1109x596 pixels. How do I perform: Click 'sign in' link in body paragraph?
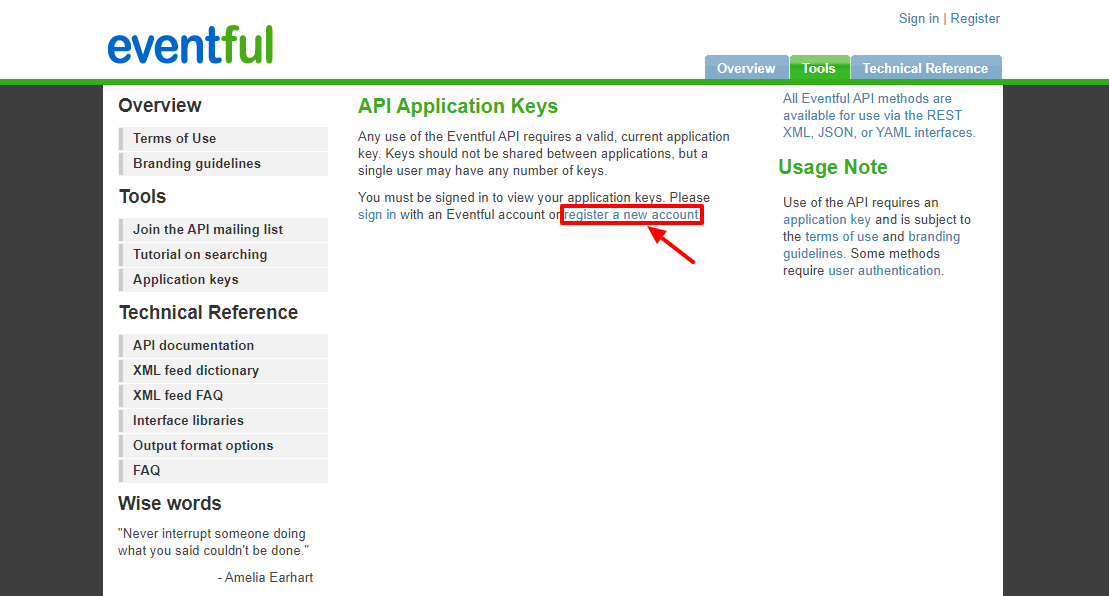click(x=377, y=214)
